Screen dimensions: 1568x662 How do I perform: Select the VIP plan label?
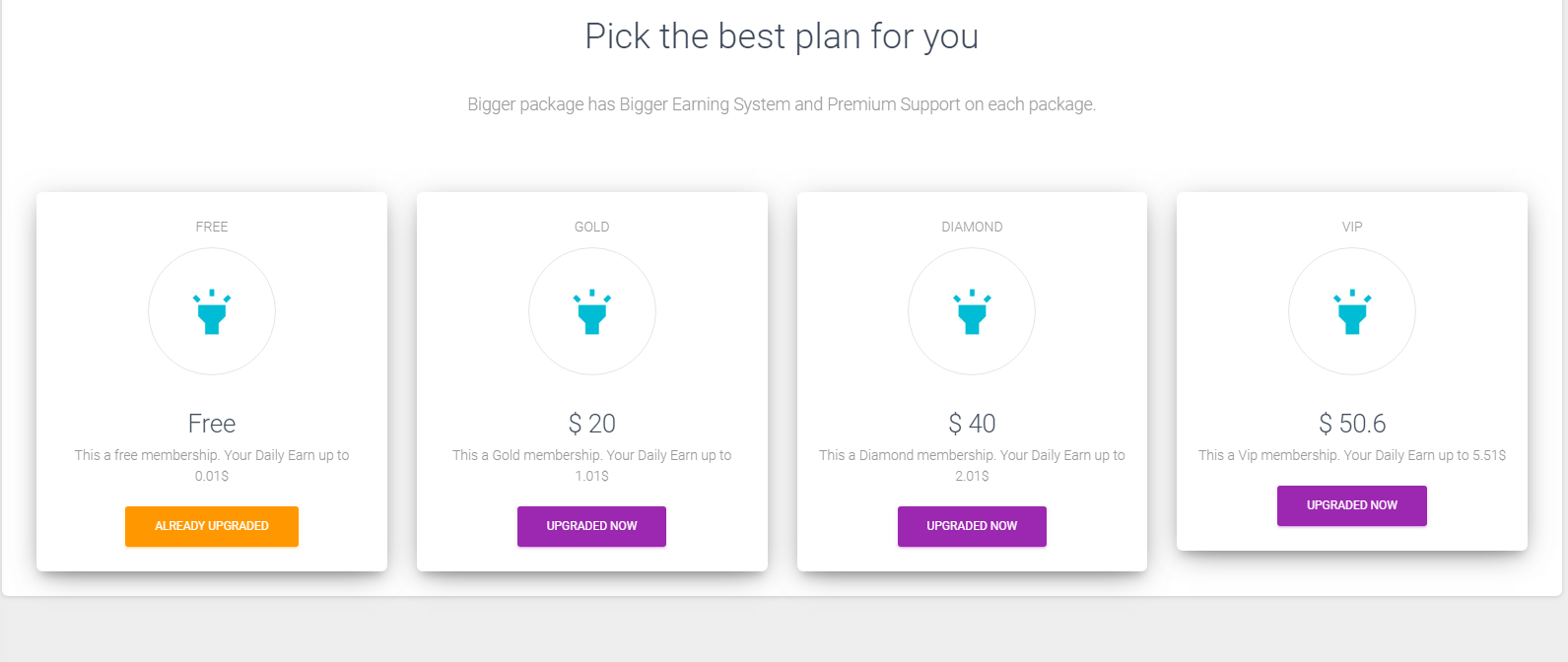[x=1352, y=227]
